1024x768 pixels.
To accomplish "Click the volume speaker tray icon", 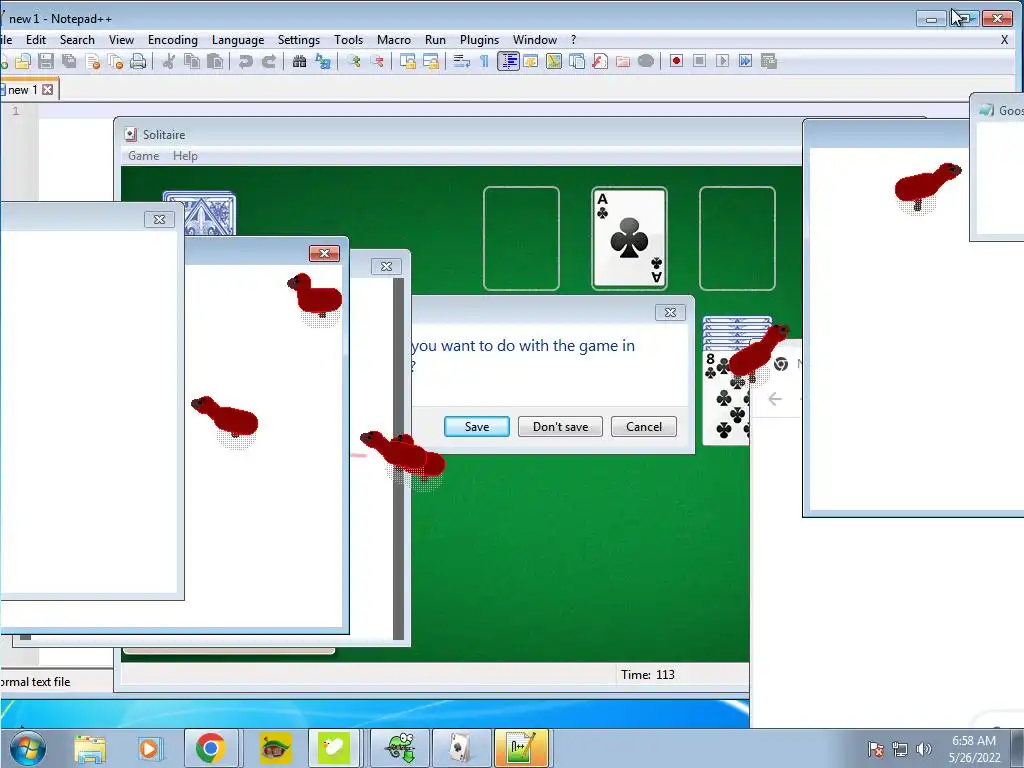I will (923, 749).
